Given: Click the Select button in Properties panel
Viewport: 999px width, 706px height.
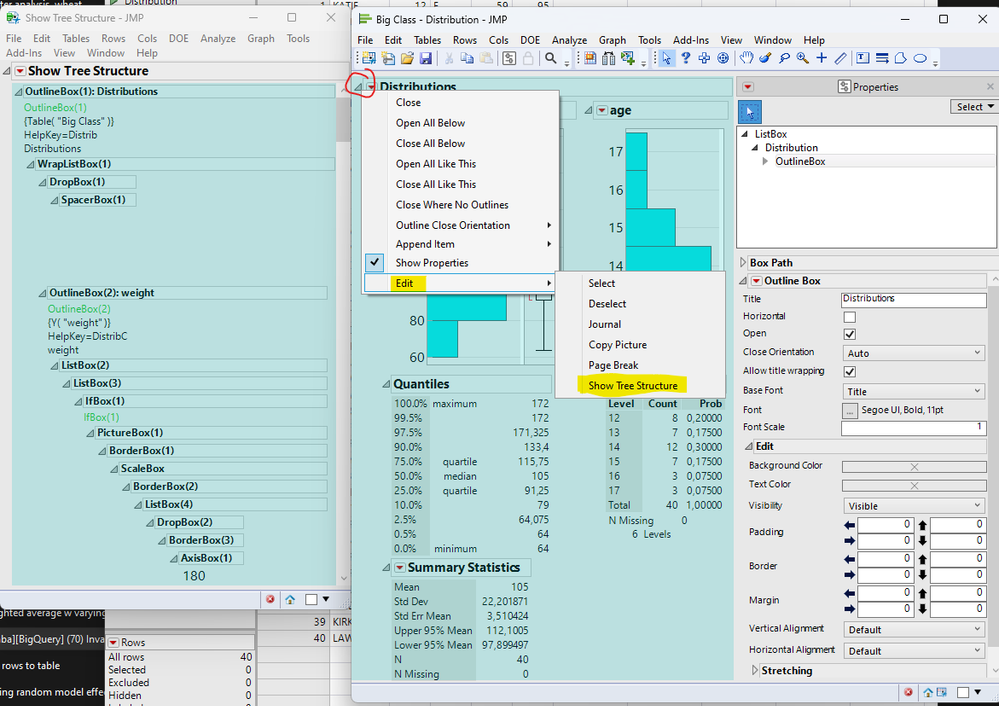Looking at the screenshot, I should (x=975, y=107).
